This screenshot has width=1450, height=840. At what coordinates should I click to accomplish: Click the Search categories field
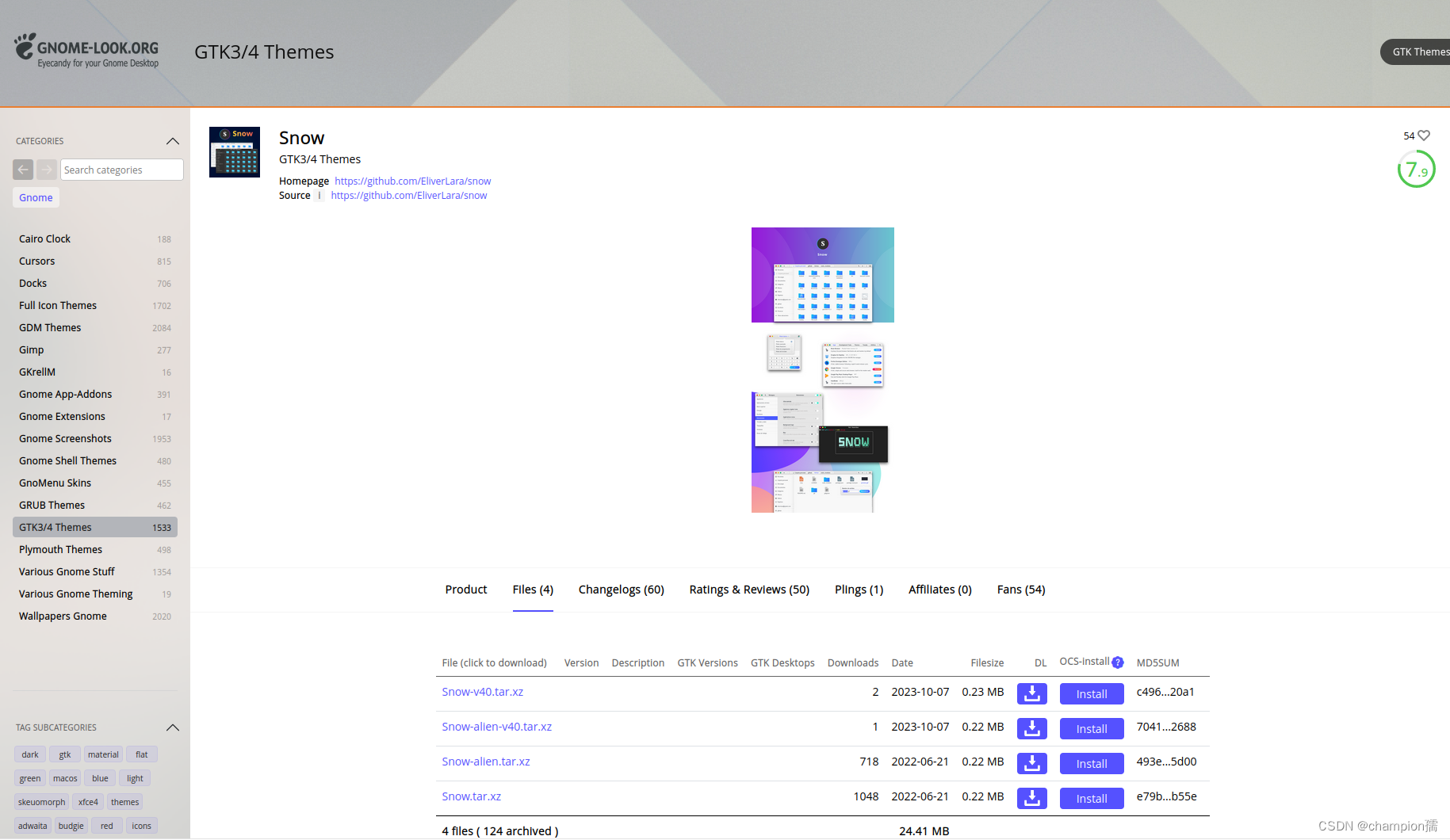[122, 170]
